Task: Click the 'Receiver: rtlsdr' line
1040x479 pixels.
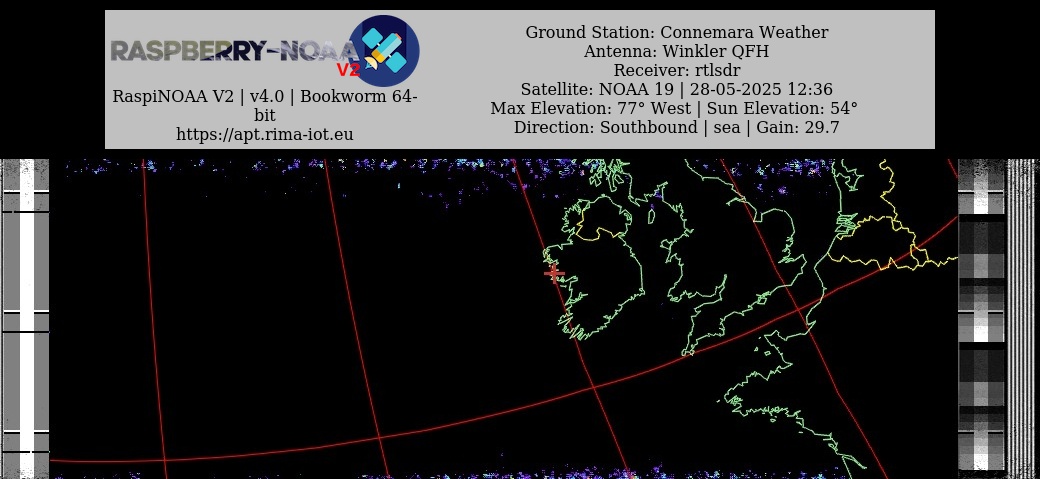Action: 677,70
